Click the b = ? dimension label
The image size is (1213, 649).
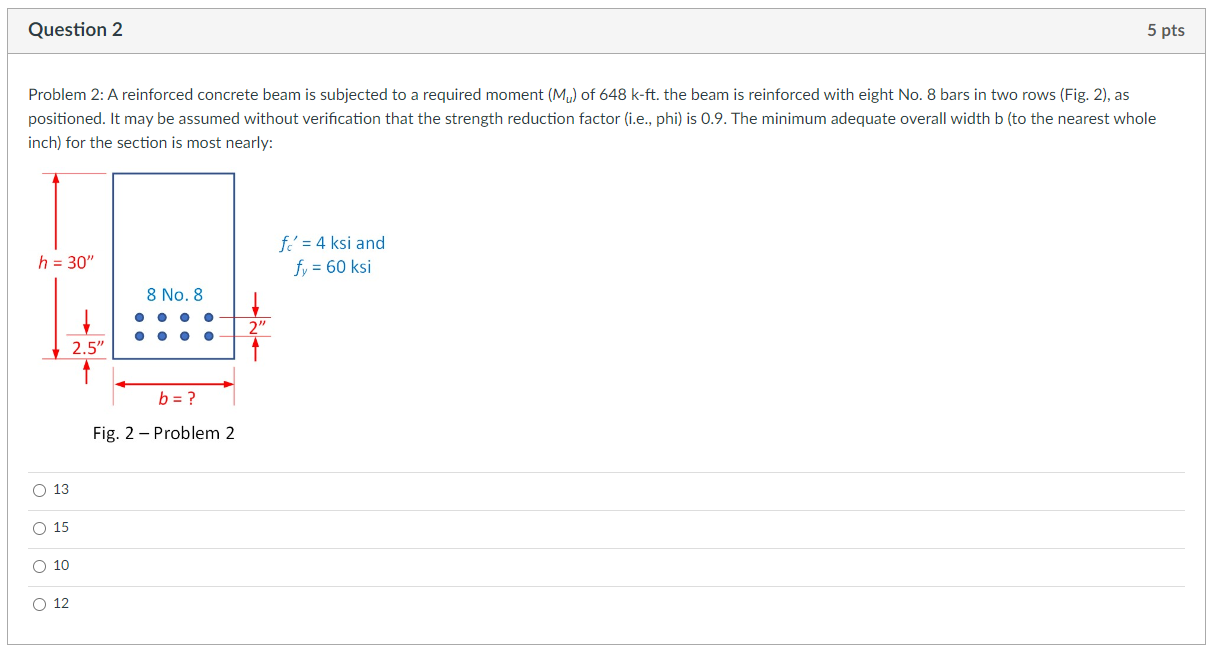click(x=175, y=398)
